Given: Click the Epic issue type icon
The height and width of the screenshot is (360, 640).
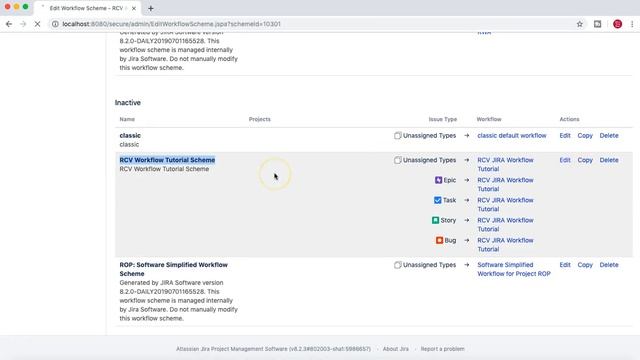Looking at the screenshot, I should pyautogui.click(x=438, y=180).
